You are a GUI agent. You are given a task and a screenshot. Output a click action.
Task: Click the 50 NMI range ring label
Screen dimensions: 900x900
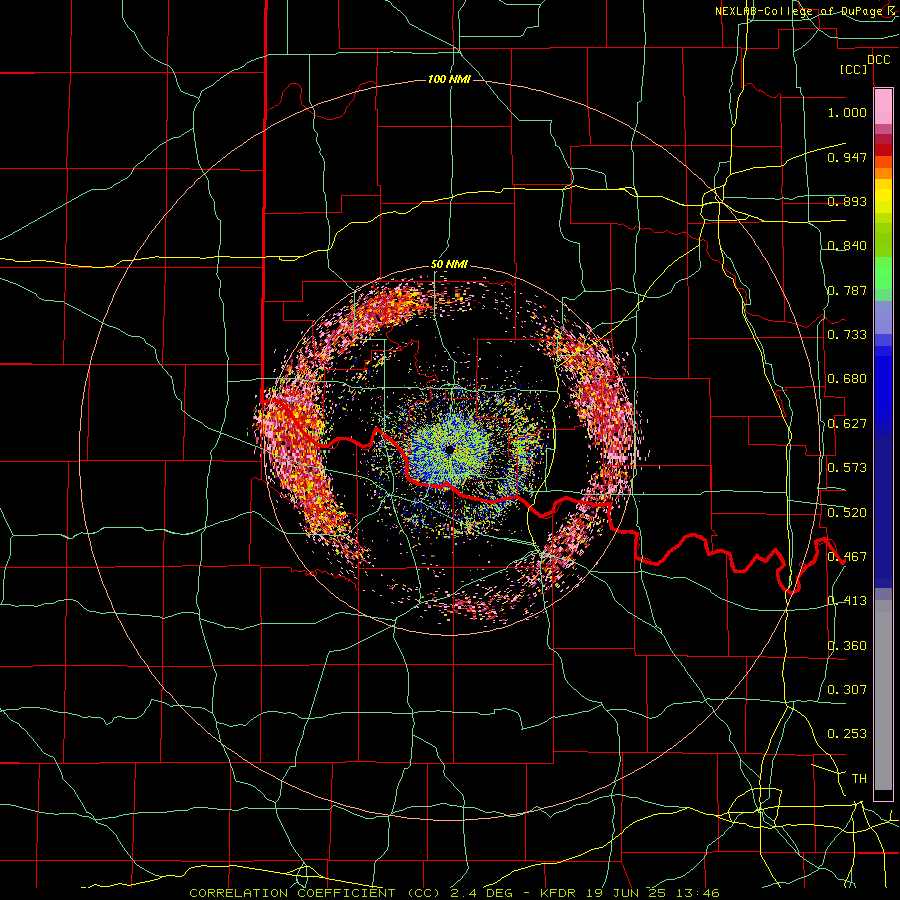point(449,265)
